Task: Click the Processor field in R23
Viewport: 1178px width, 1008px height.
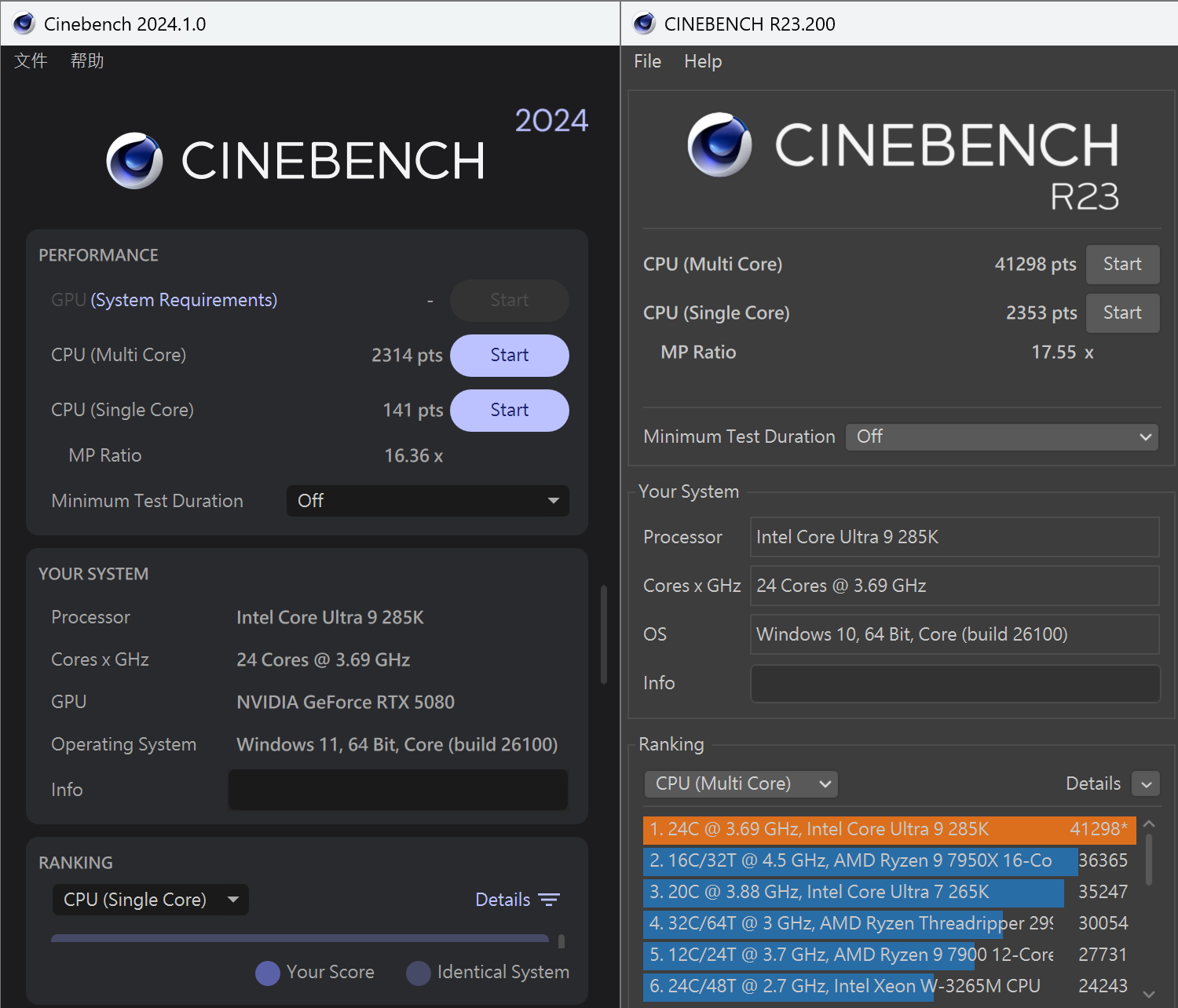Action: pos(955,537)
